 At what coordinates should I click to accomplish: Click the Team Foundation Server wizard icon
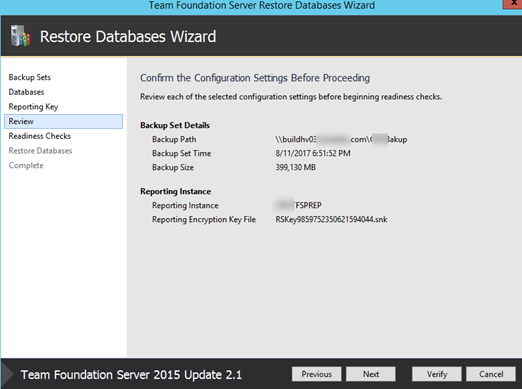tap(20, 36)
